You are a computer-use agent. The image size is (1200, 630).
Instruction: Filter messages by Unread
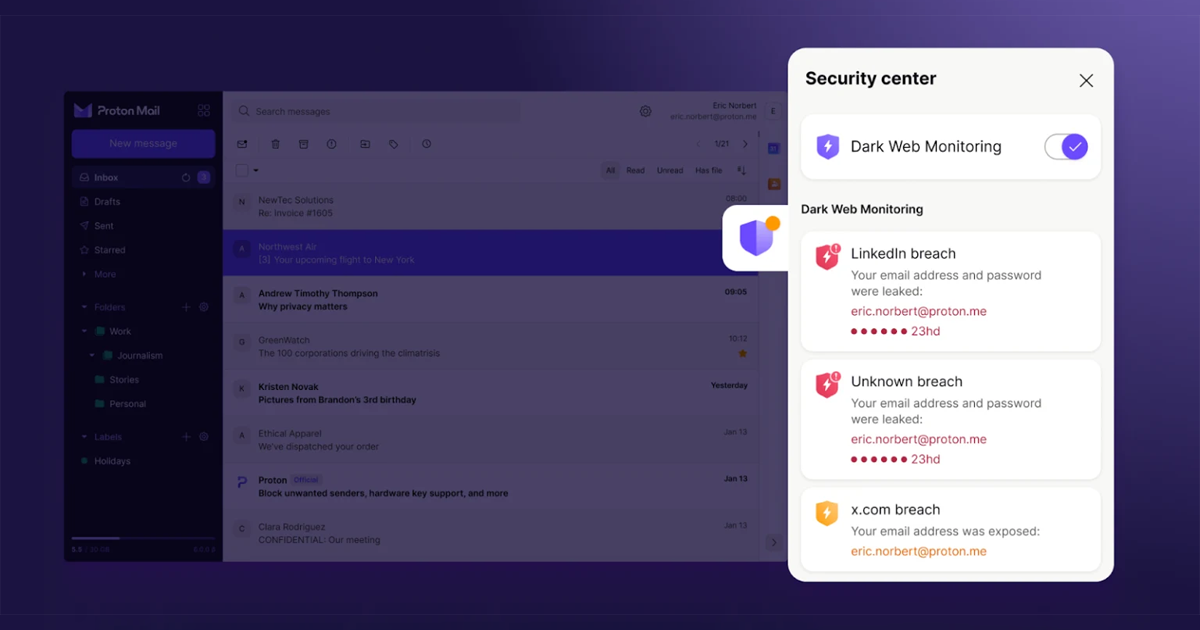click(670, 170)
